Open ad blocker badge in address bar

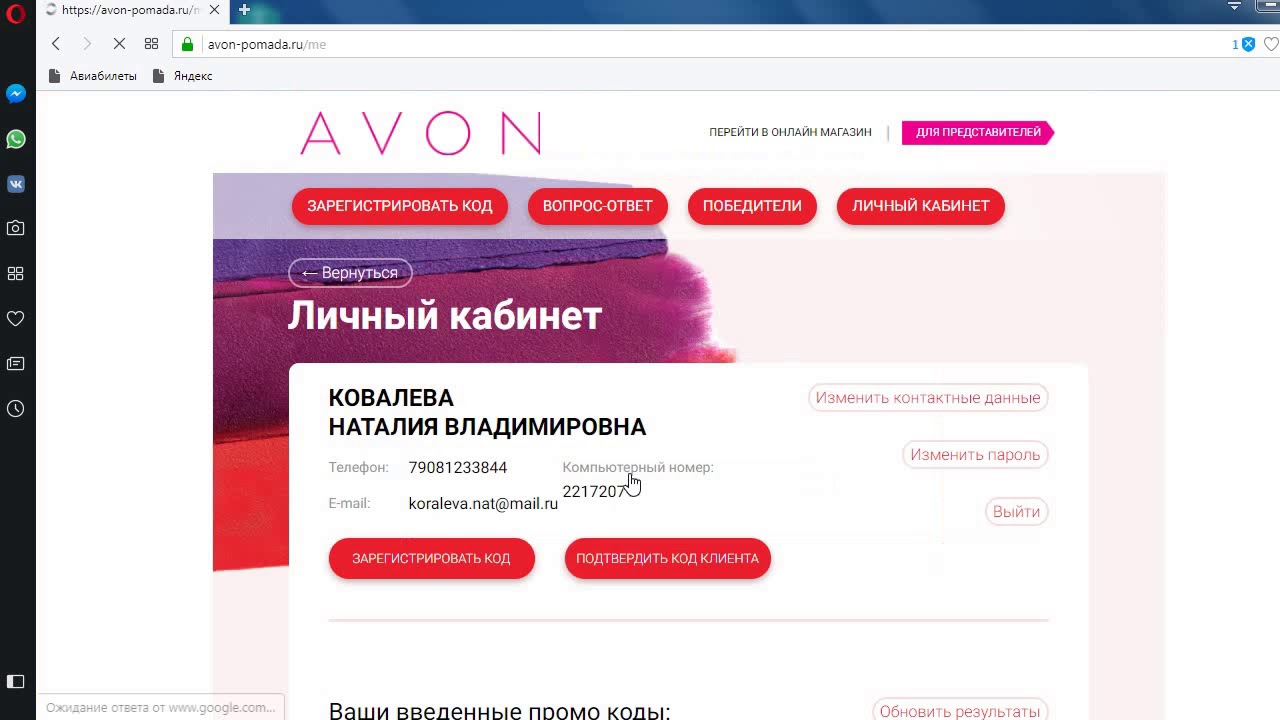(x=1244, y=44)
